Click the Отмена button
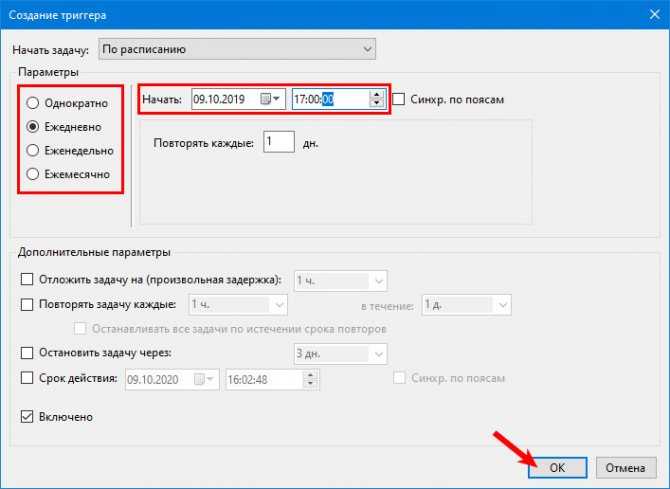This screenshot has width=670, height=489. (626, 468)
